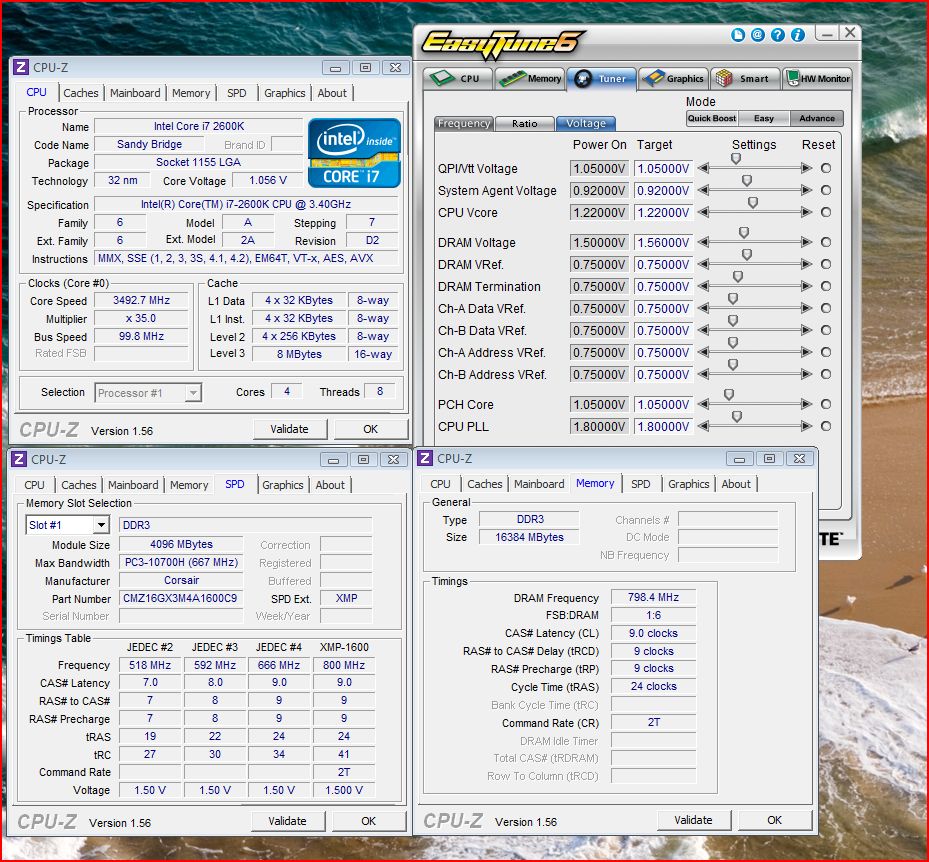
Task: Click the EasyTune6 help question mark icon
Action: click(778, 34)
